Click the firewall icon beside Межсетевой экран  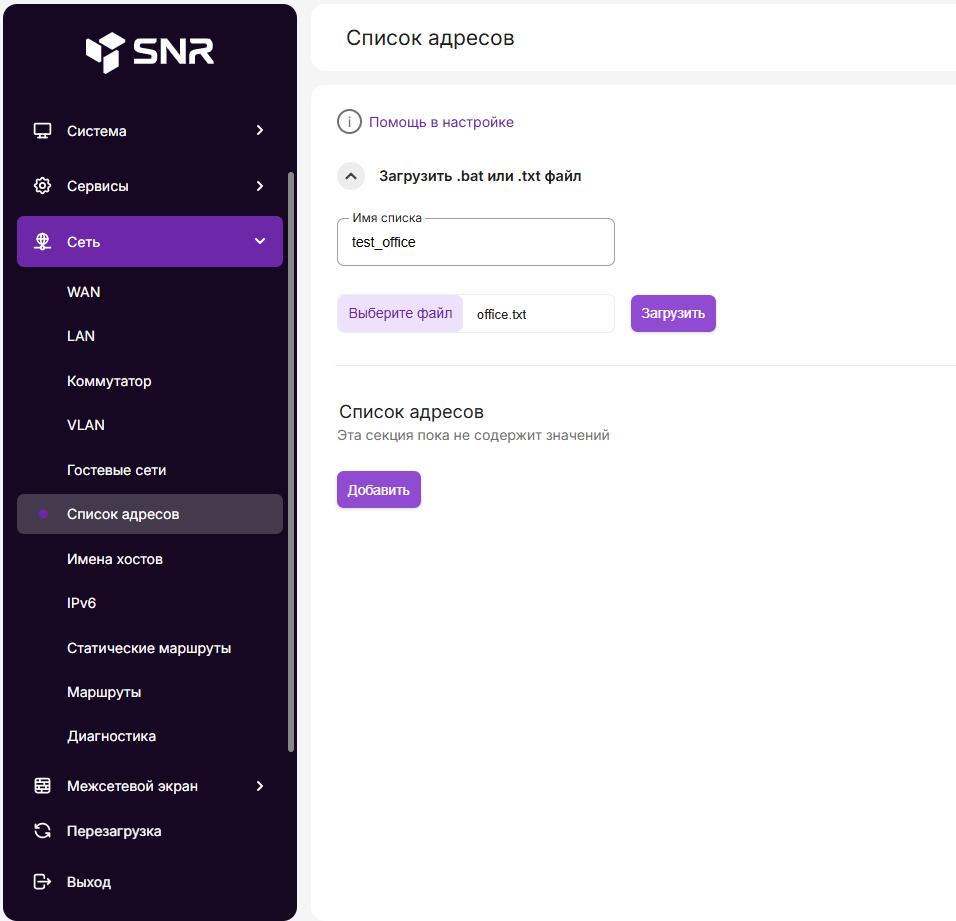[x=42, y=786]
